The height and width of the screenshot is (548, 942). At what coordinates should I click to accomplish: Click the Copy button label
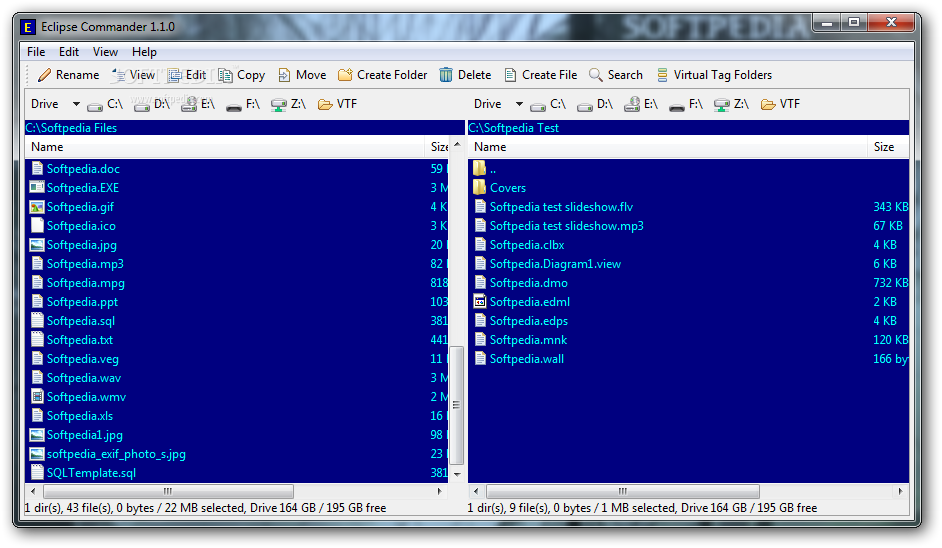pos(251,75)
